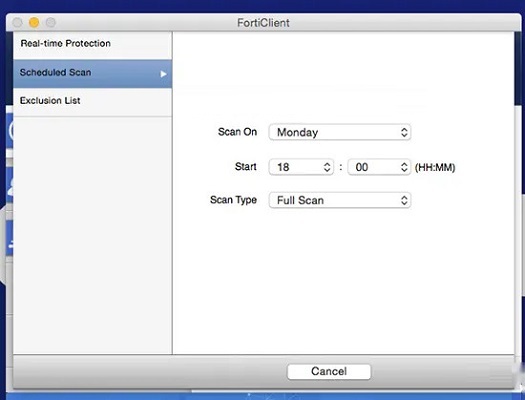Expand the Scan Type dropdown showing Full Scan
The height and width of the screenshot is (400, 525).
[340, 201]
